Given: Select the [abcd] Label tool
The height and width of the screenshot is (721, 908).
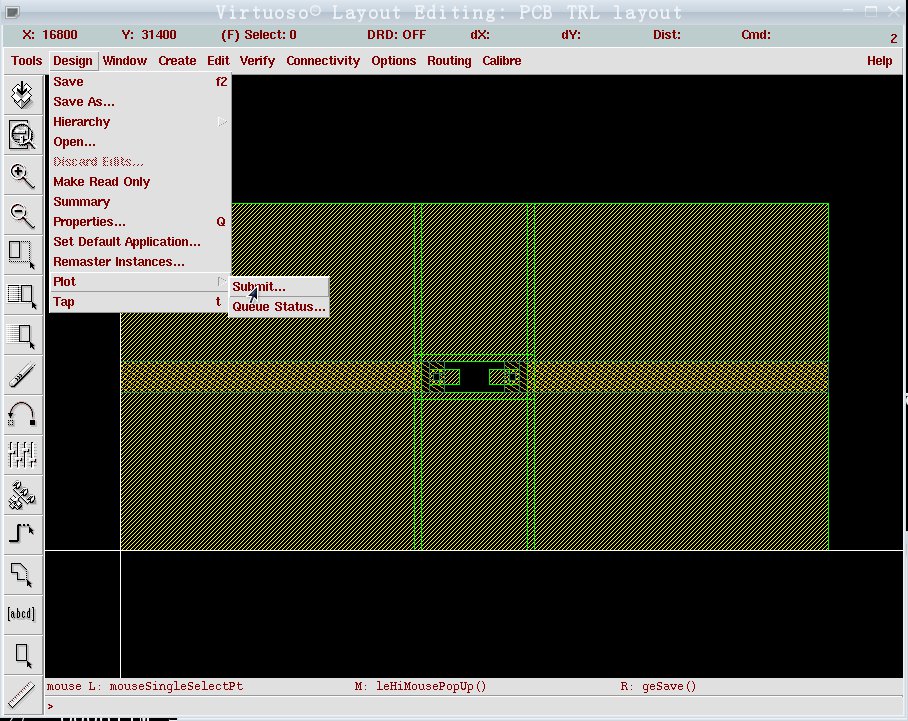Looking at the screenshot, I should 23,614.
